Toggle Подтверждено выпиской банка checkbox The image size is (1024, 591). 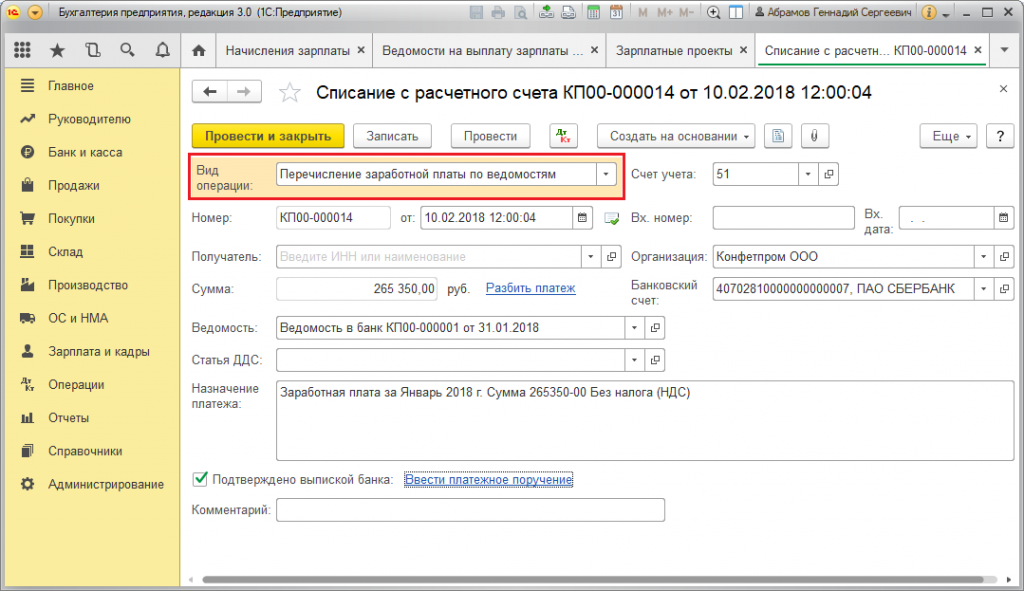click(200, 479)
